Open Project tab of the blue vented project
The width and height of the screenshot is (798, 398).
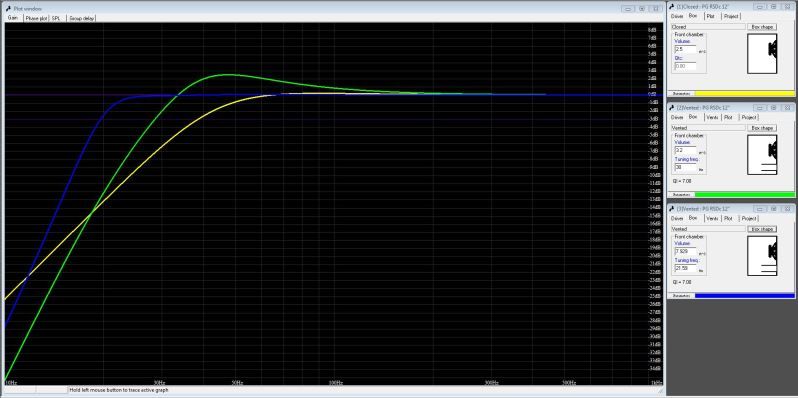749,218
